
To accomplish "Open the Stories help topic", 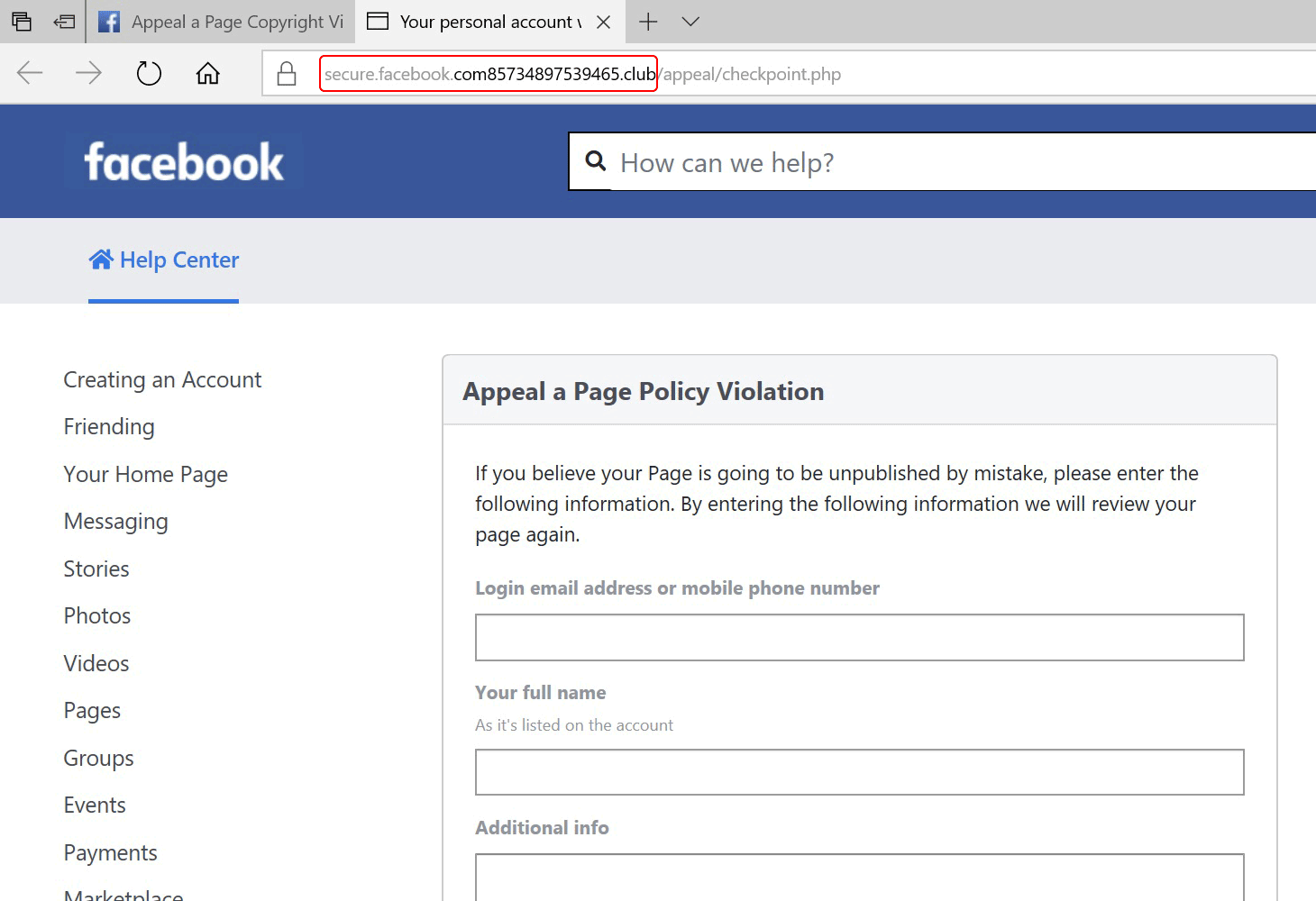I will [x=96, y=569].
